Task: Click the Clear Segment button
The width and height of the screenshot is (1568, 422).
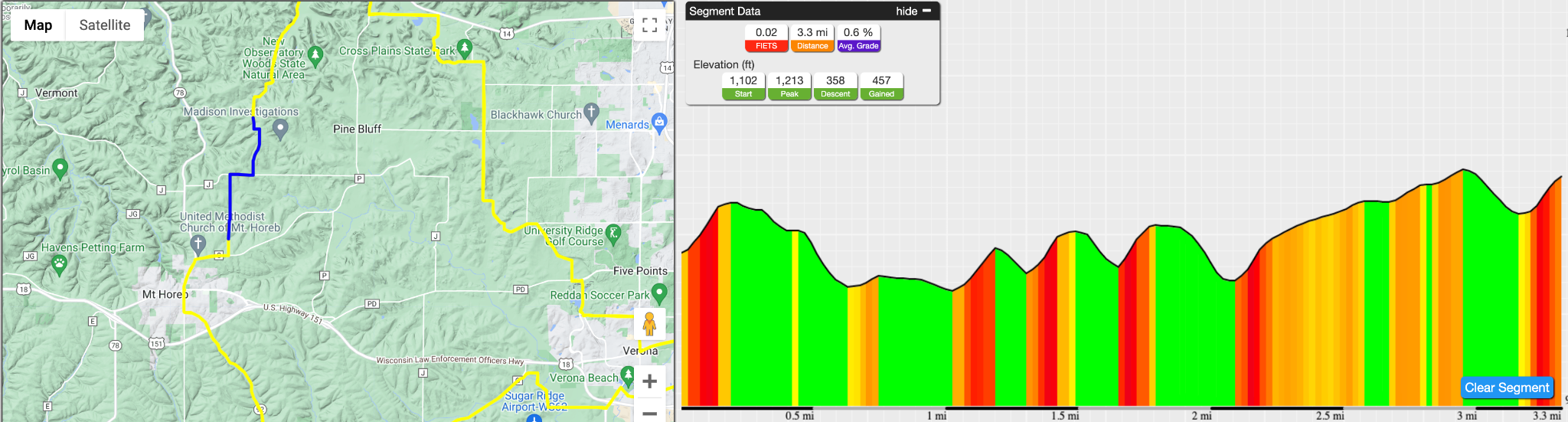Action: pos(1507,388)
